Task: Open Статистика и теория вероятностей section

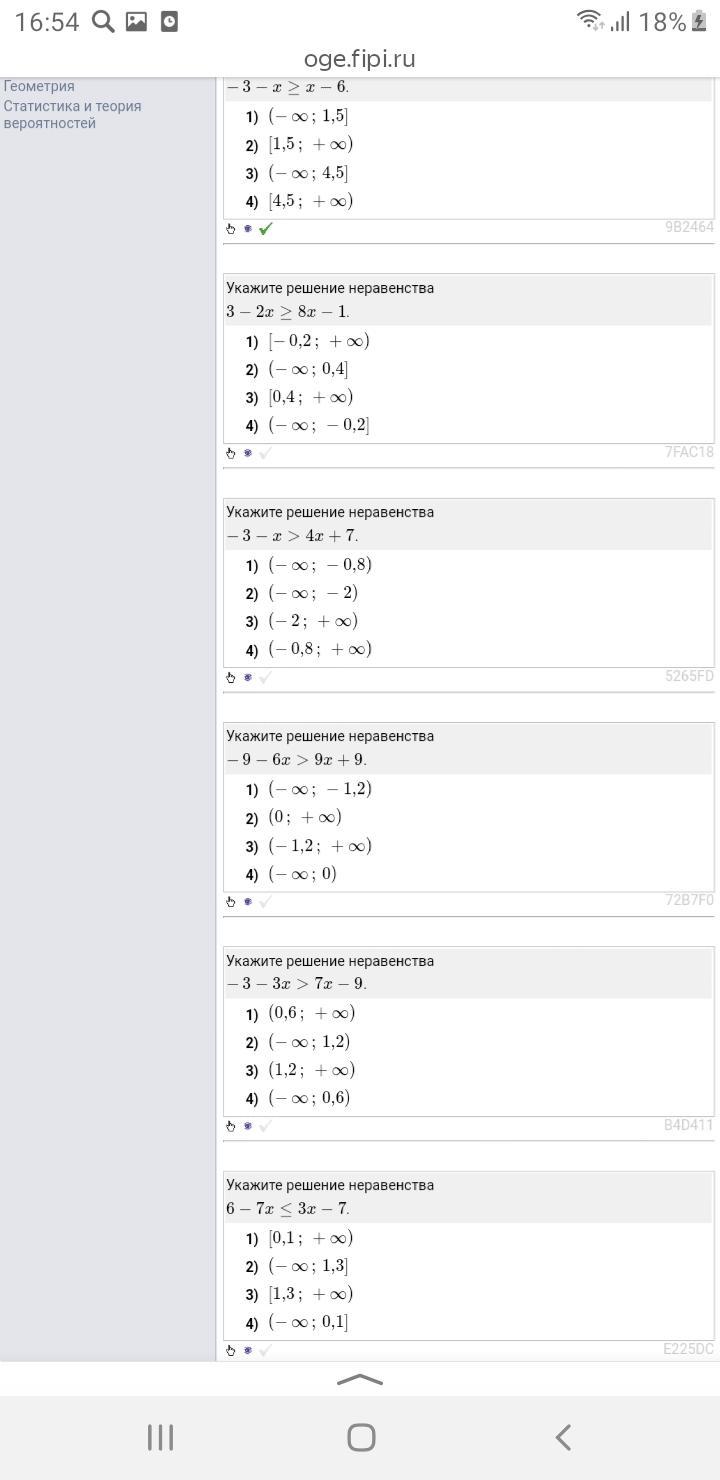Action: coord(72,114)
